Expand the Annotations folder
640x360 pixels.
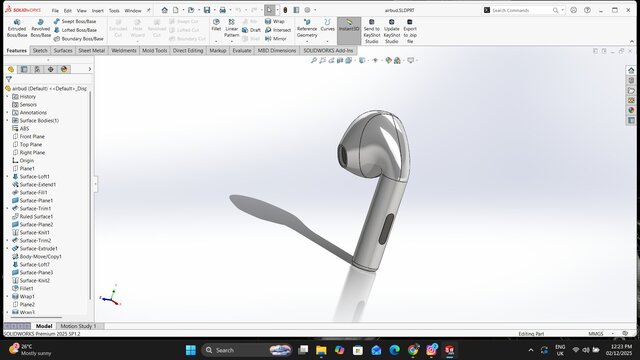7,113
